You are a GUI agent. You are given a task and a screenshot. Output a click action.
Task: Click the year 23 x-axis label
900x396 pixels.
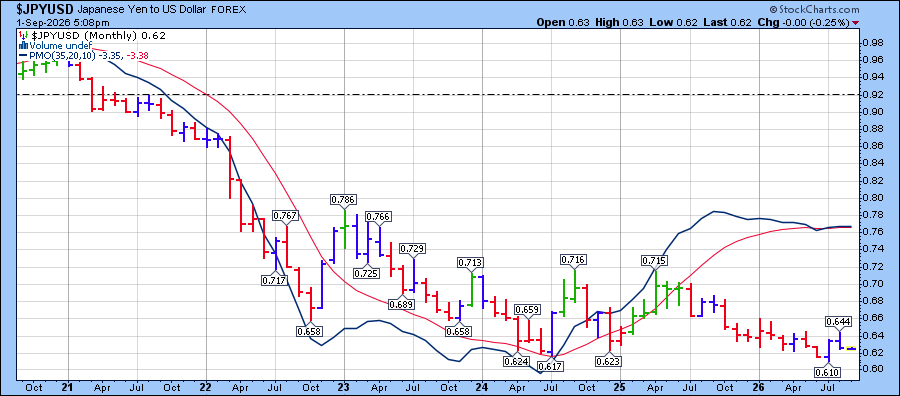(x=343, y=387)
